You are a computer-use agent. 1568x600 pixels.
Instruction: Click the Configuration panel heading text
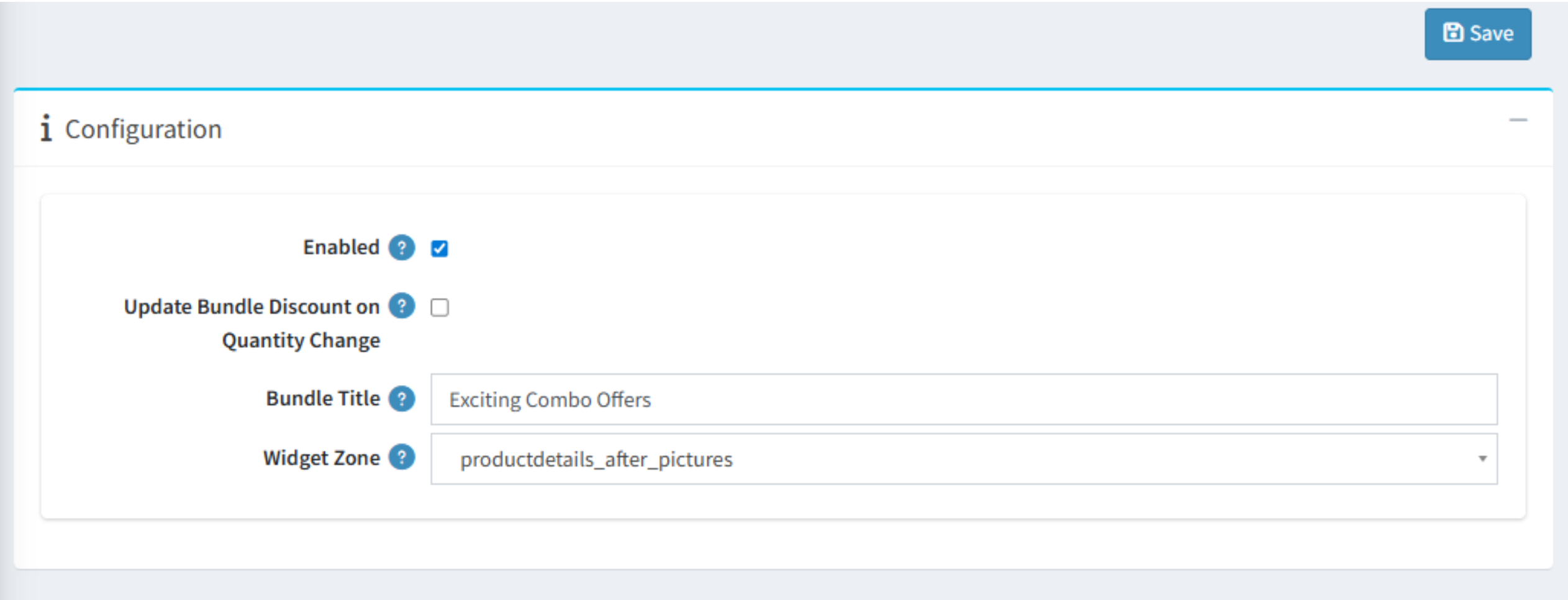143,129
